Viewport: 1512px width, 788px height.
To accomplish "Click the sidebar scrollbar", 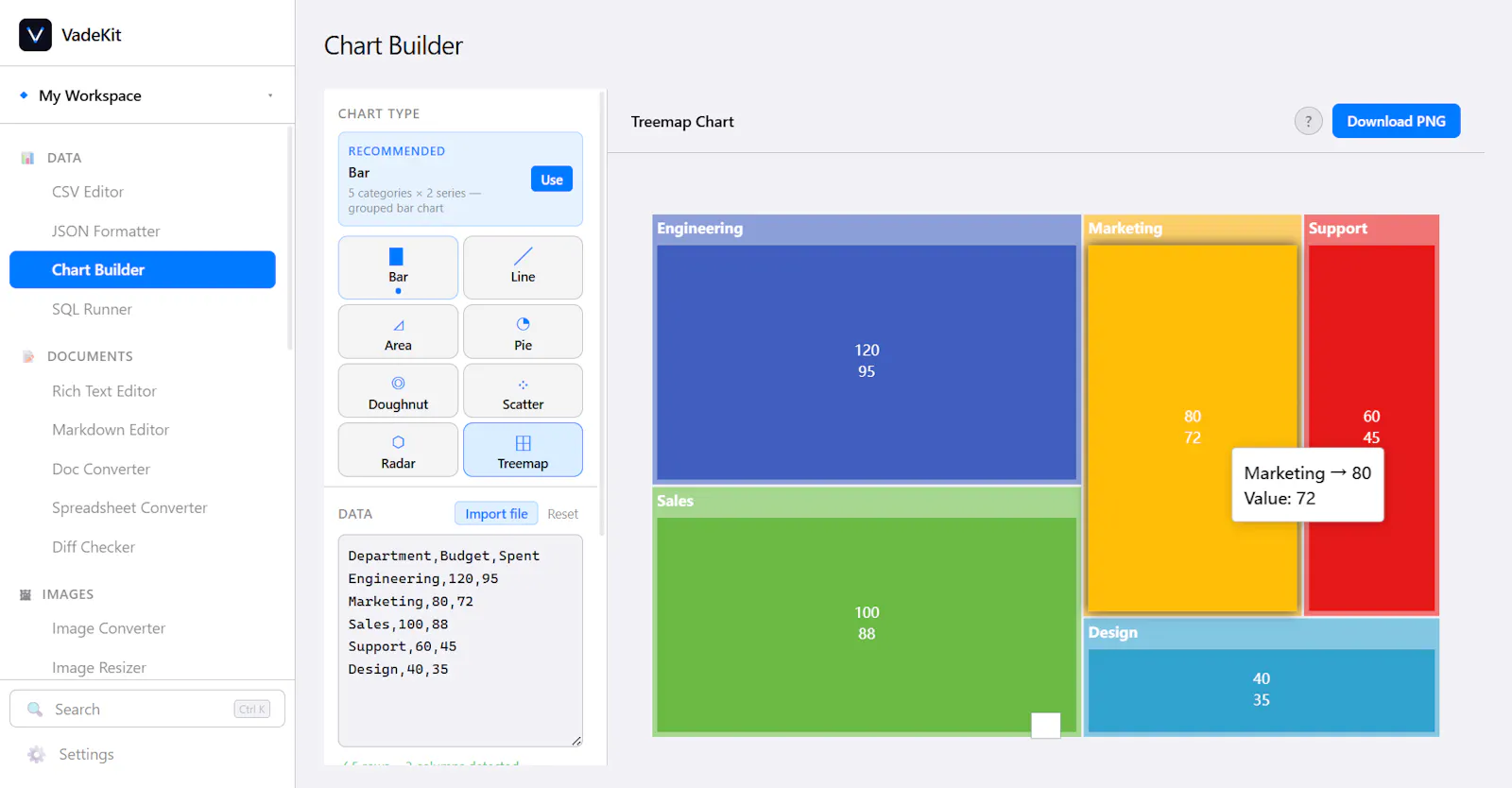I will pos(290,238).
